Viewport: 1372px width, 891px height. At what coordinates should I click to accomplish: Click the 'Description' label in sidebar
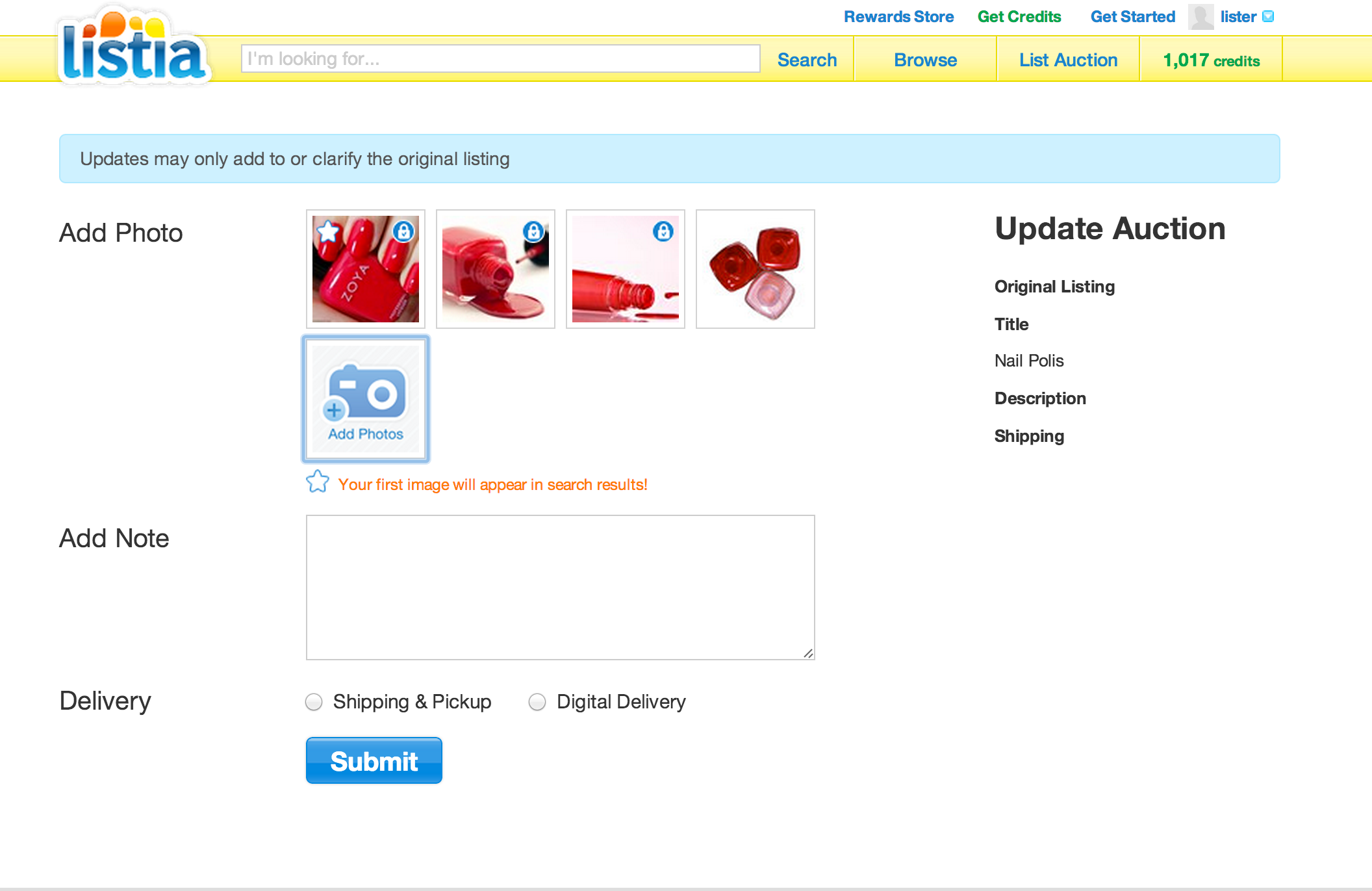click(1040, 398)
